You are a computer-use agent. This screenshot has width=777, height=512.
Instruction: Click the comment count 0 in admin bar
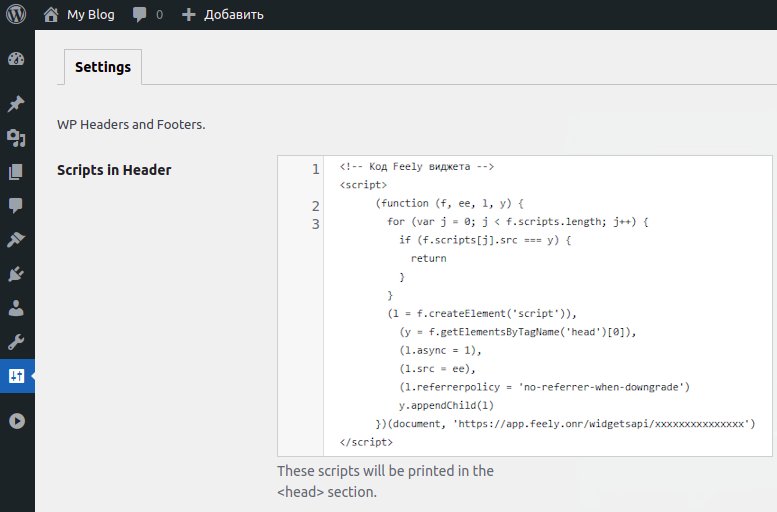[x=160, y=15]
